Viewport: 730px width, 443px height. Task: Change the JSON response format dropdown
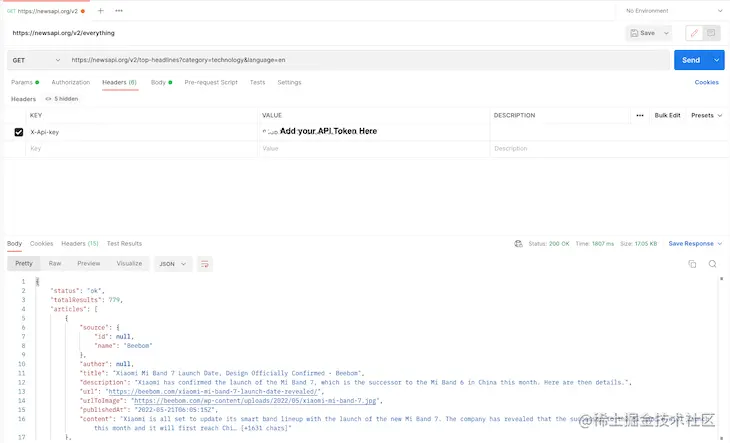(x=173, y=264)
